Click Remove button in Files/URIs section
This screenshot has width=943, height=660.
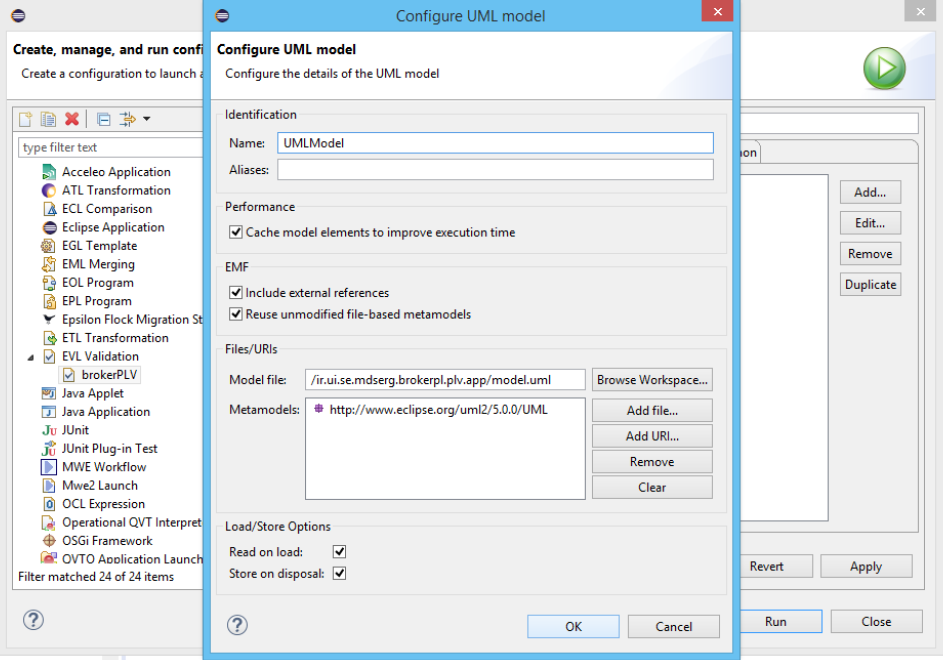(x=652, y=462)
